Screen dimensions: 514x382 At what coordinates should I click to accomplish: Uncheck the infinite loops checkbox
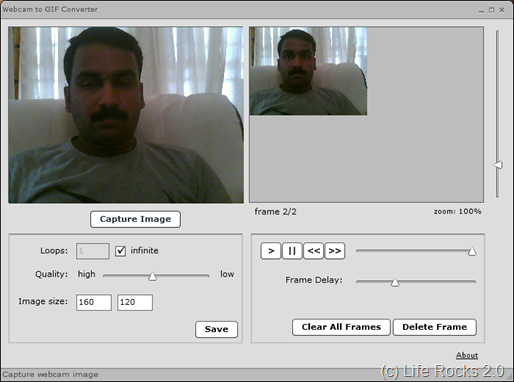click(x=120, y=251)
